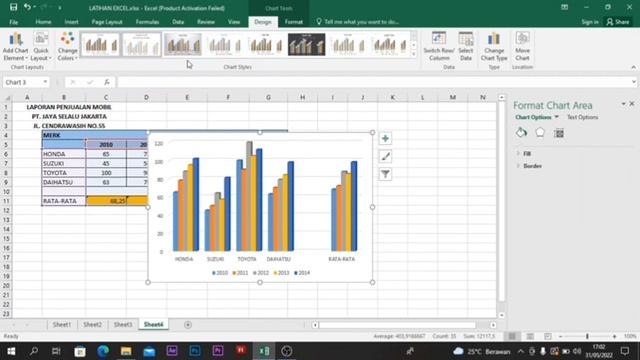Select the HONDA cell
Viewport: 640px width, 360px height.
64,154
